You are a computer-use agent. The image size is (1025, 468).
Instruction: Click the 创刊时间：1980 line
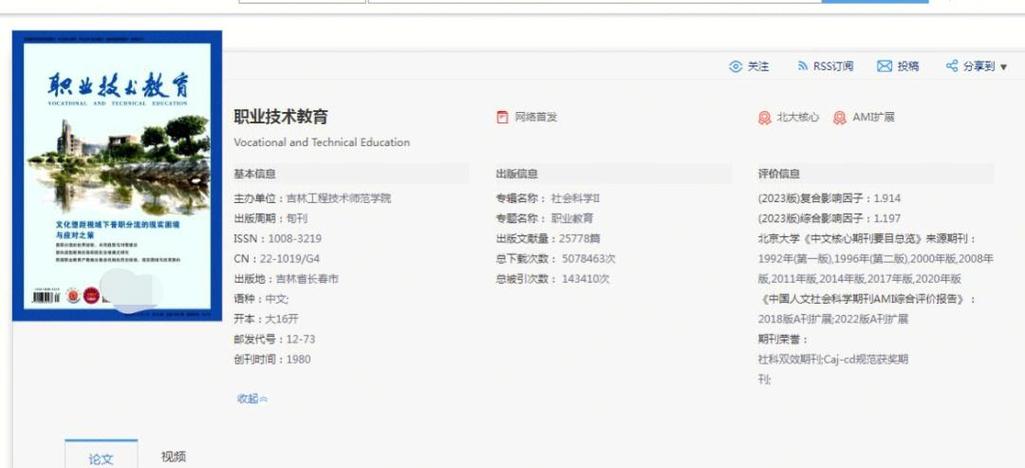(x=273, y=359)
